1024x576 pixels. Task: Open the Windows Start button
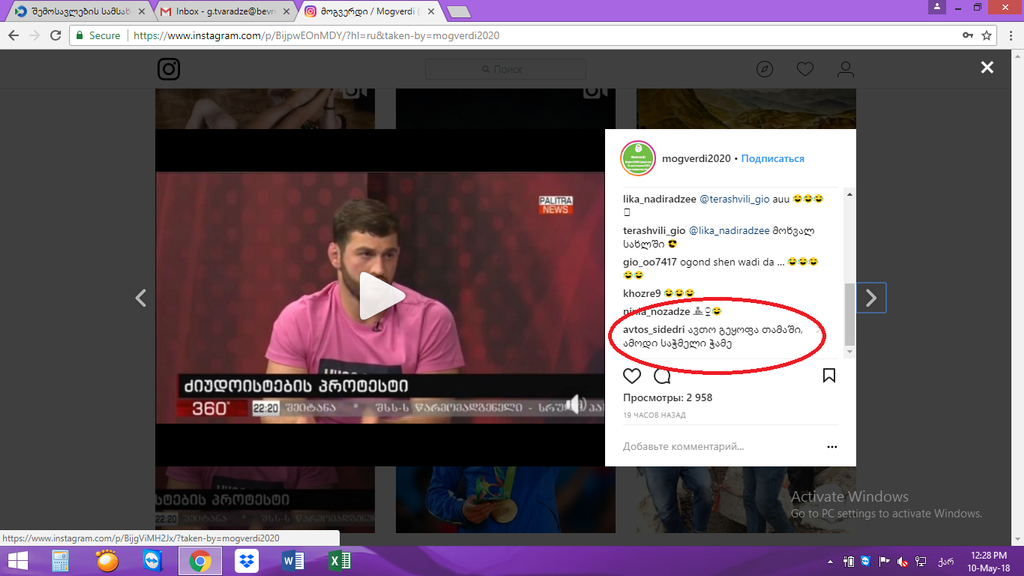(18, 561)
